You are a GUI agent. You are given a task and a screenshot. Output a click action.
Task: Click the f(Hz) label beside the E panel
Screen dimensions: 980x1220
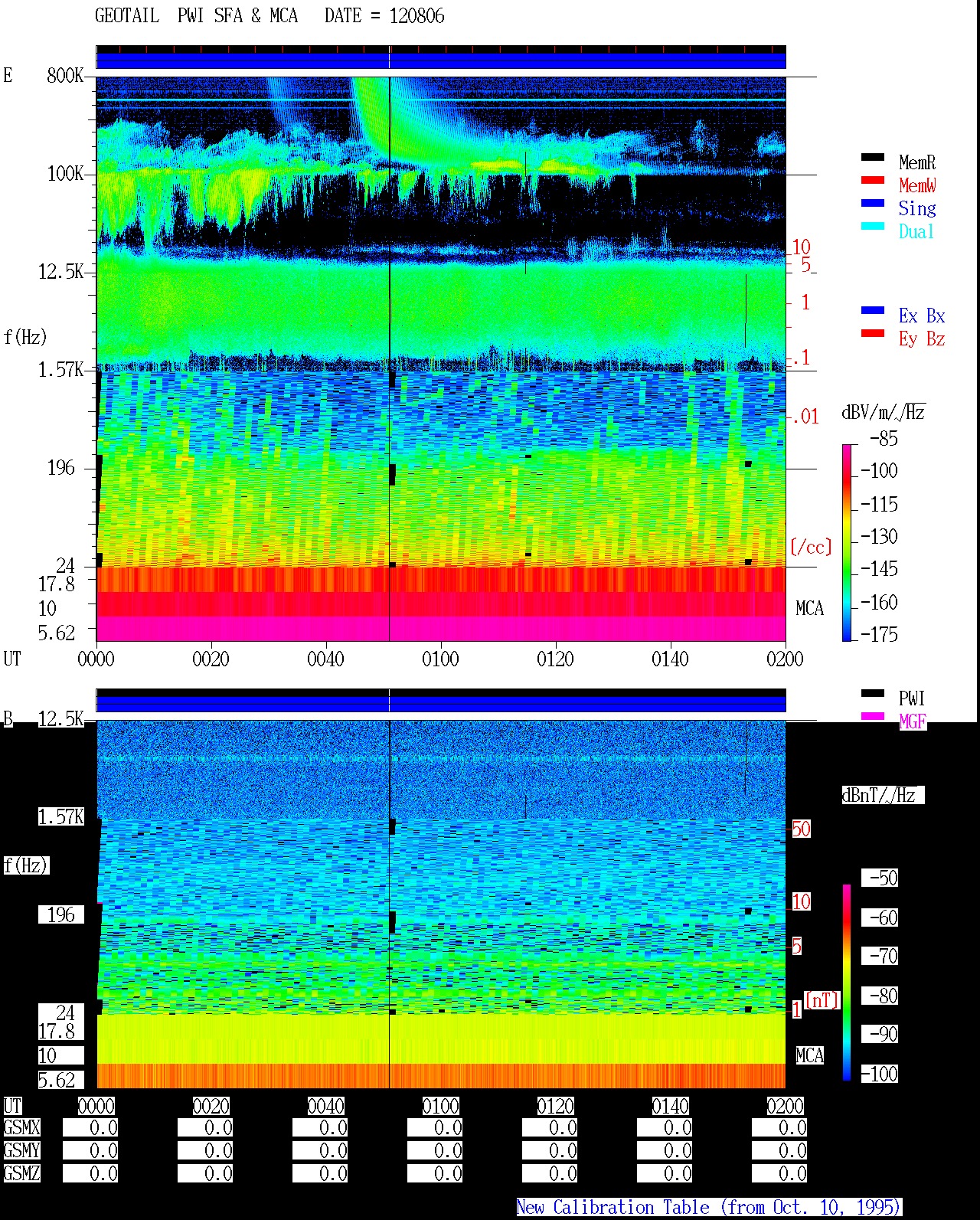click(x=25, y=337)
